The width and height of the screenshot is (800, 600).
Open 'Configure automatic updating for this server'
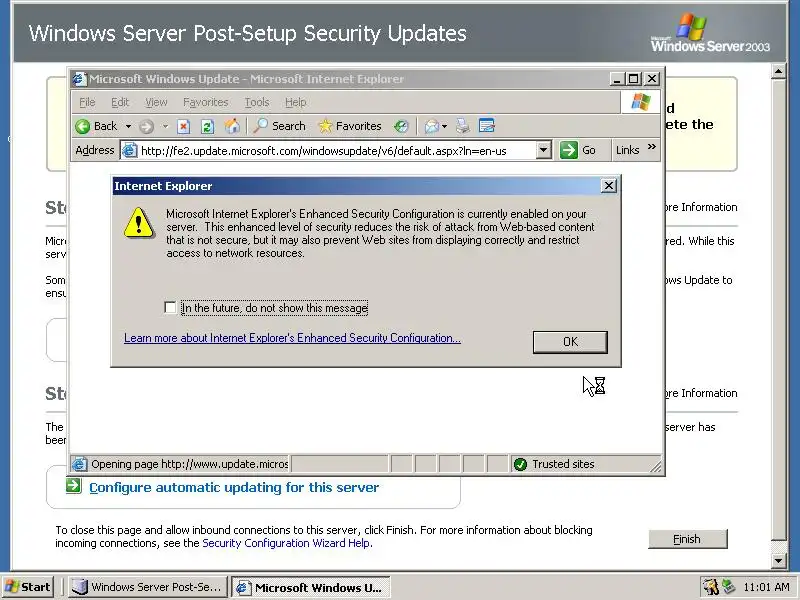tap(234, 488)
